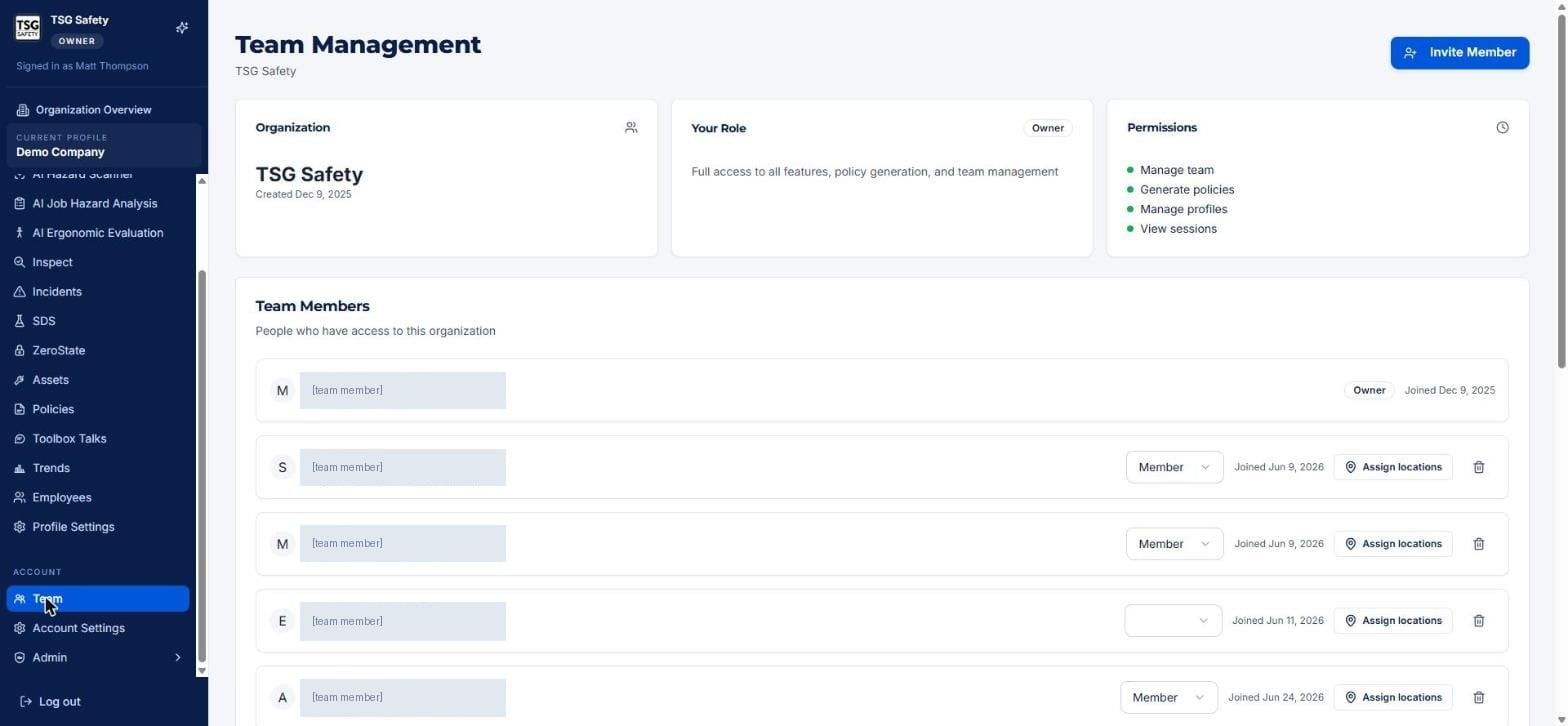Select the Demo Company current profile
This screenshot has height=726, width=1568.
104,146
